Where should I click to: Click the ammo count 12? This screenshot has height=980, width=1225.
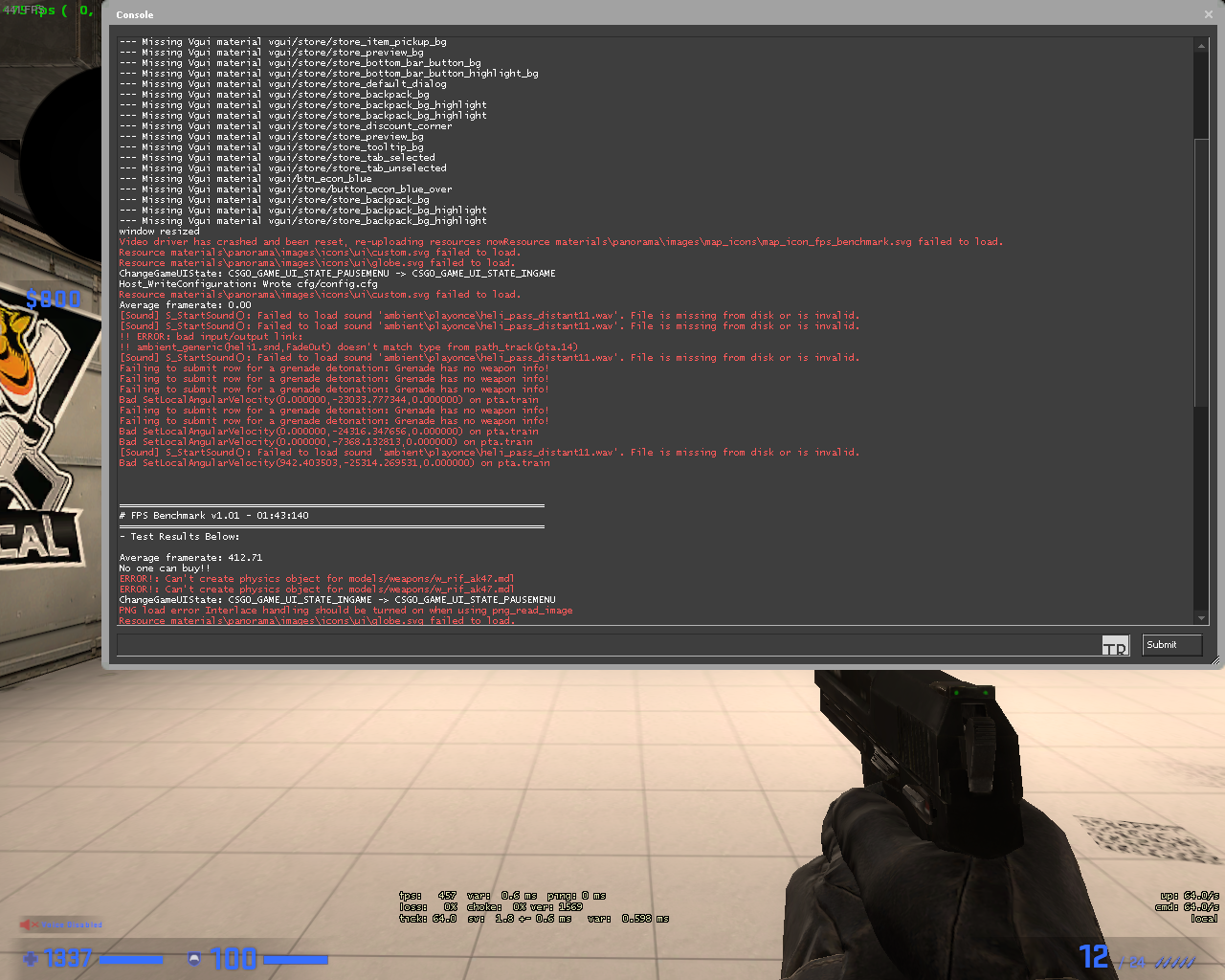[1094, 956]
